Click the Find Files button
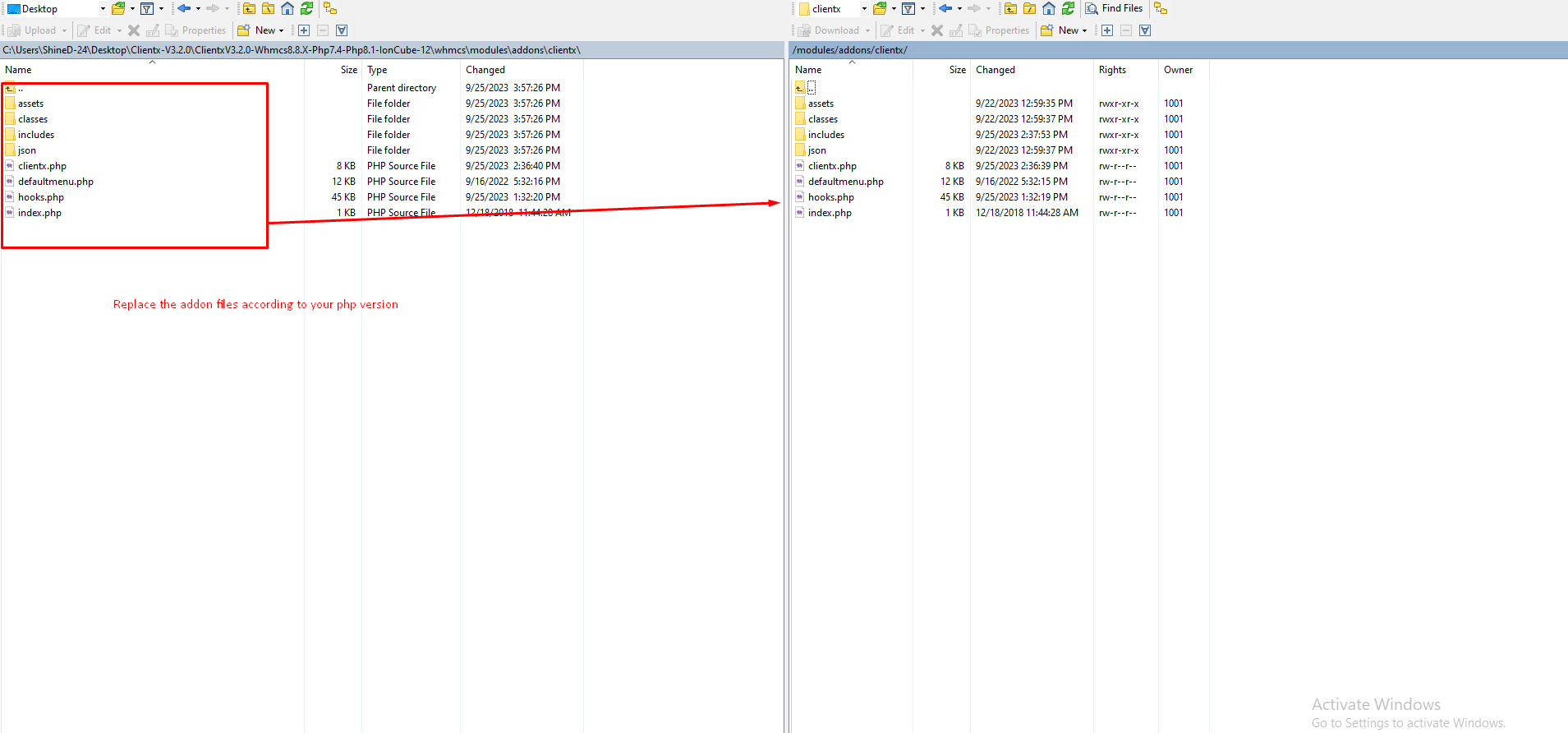Image resolution: width=1568 pixels, height=733 pixels. click(x=1114, y=9)
